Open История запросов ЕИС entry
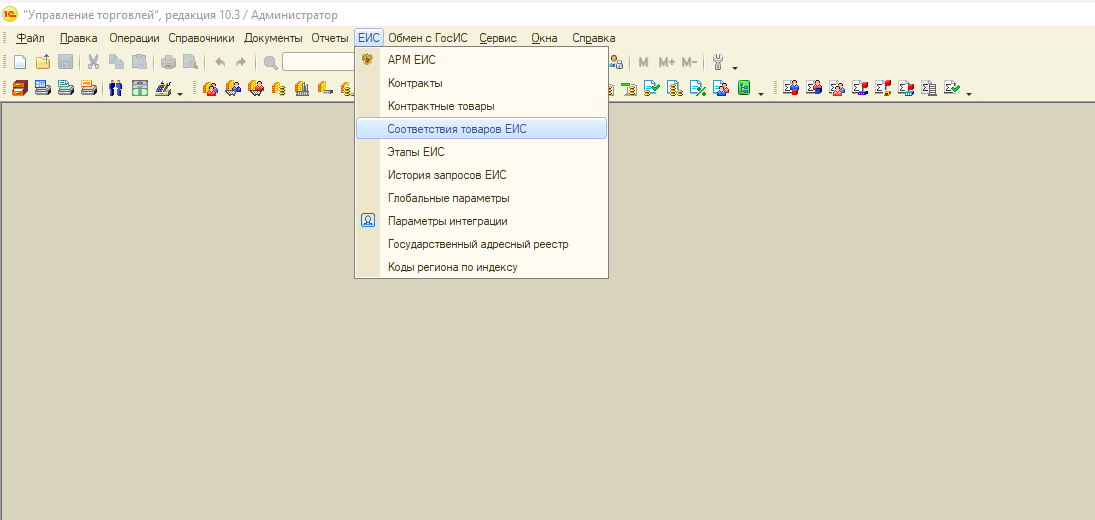Viewport: 1095px width, 520px height. click(x=481, y=174)
